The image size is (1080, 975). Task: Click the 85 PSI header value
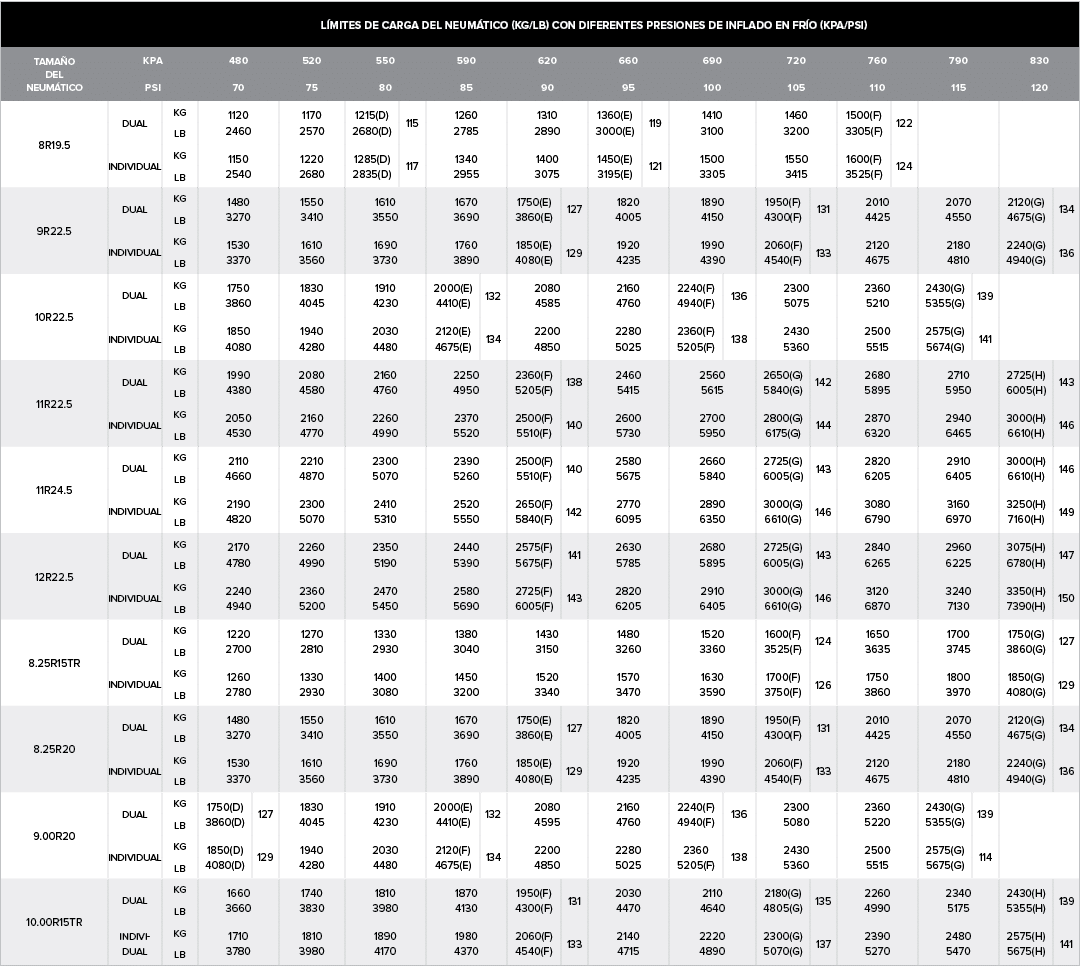(466, 87)
